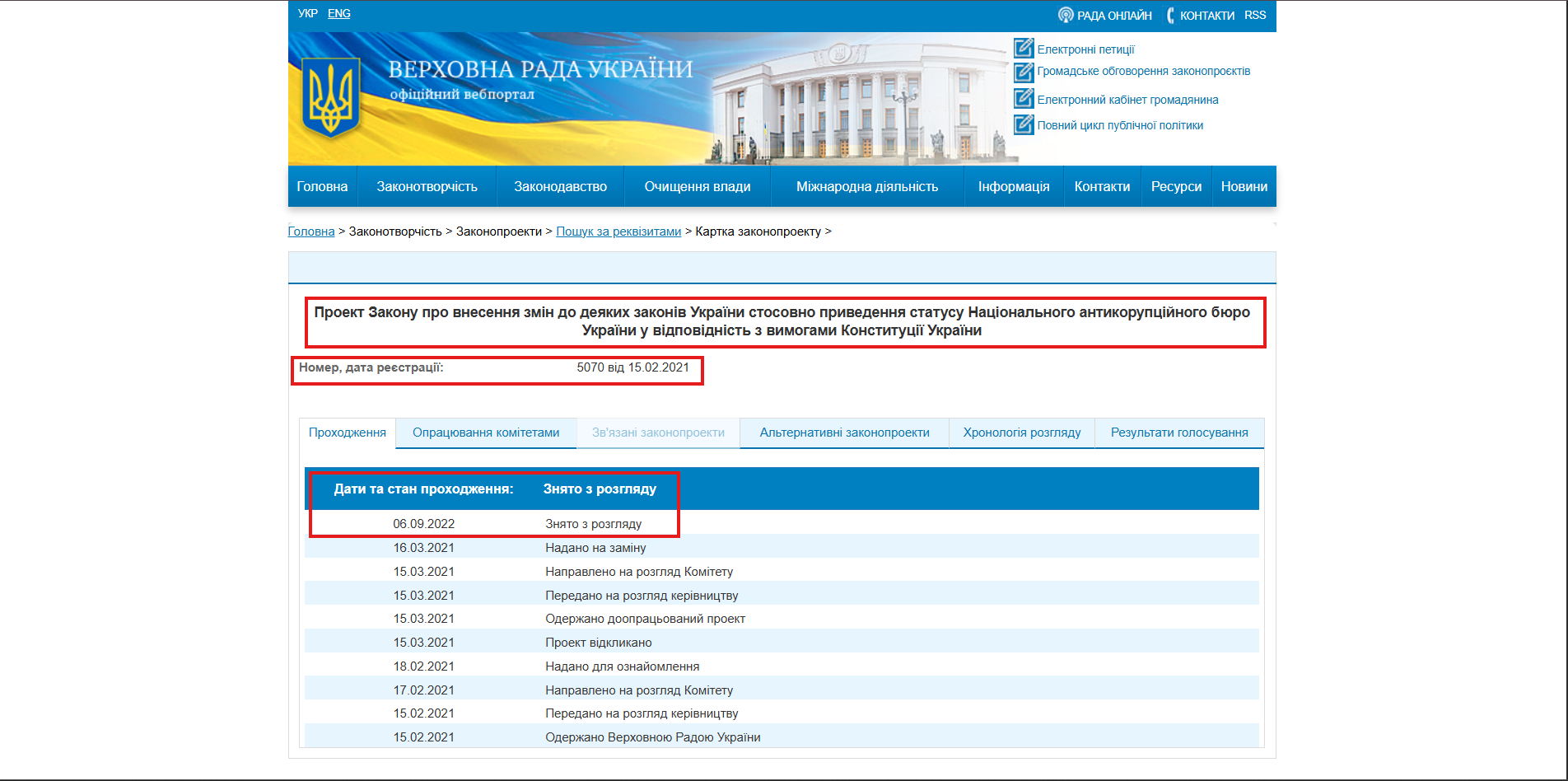Click the 16.03.2021 date cell
The width and height of the screenshot is (1568, 781).
423,548
